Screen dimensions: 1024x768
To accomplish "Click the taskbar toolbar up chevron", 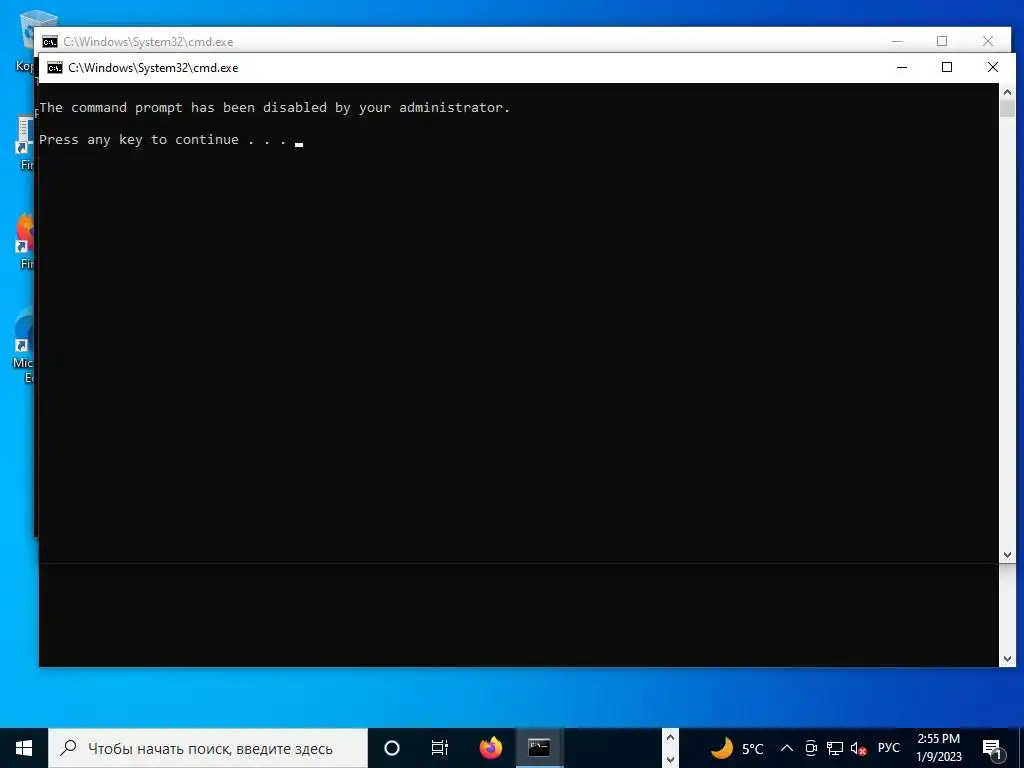I will click(670, 738).
